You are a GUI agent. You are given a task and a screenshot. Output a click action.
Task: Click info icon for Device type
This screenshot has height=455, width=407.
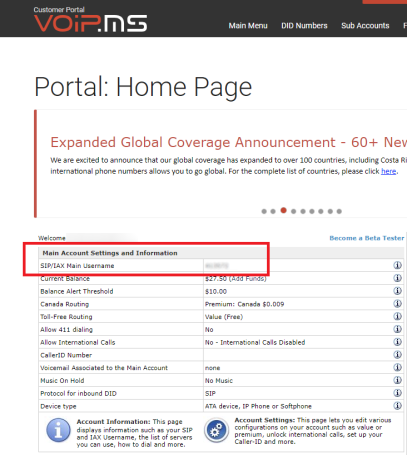(397, 406)
